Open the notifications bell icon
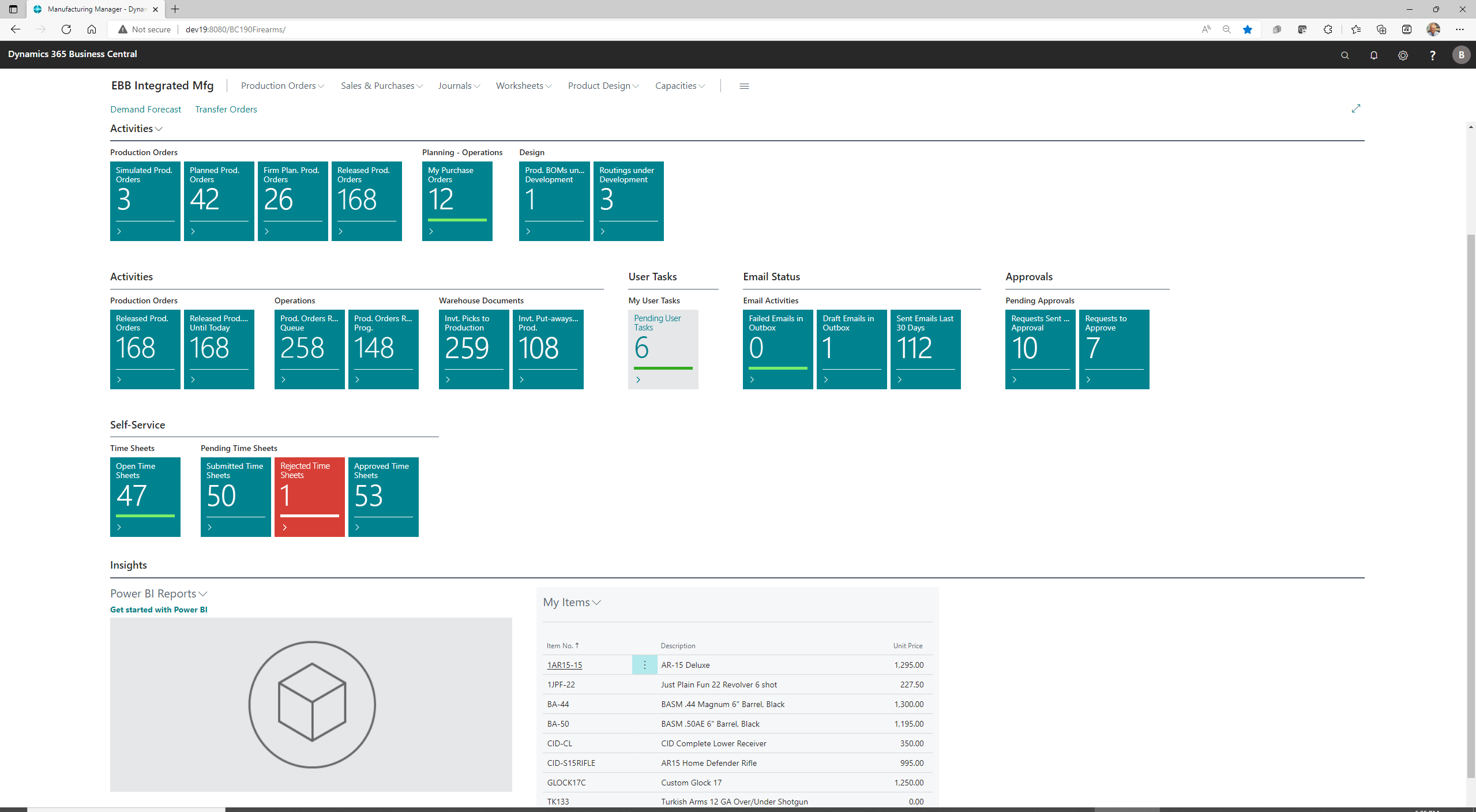The width and height of the screenshot is (1476, 812). tap(1373, 55)
